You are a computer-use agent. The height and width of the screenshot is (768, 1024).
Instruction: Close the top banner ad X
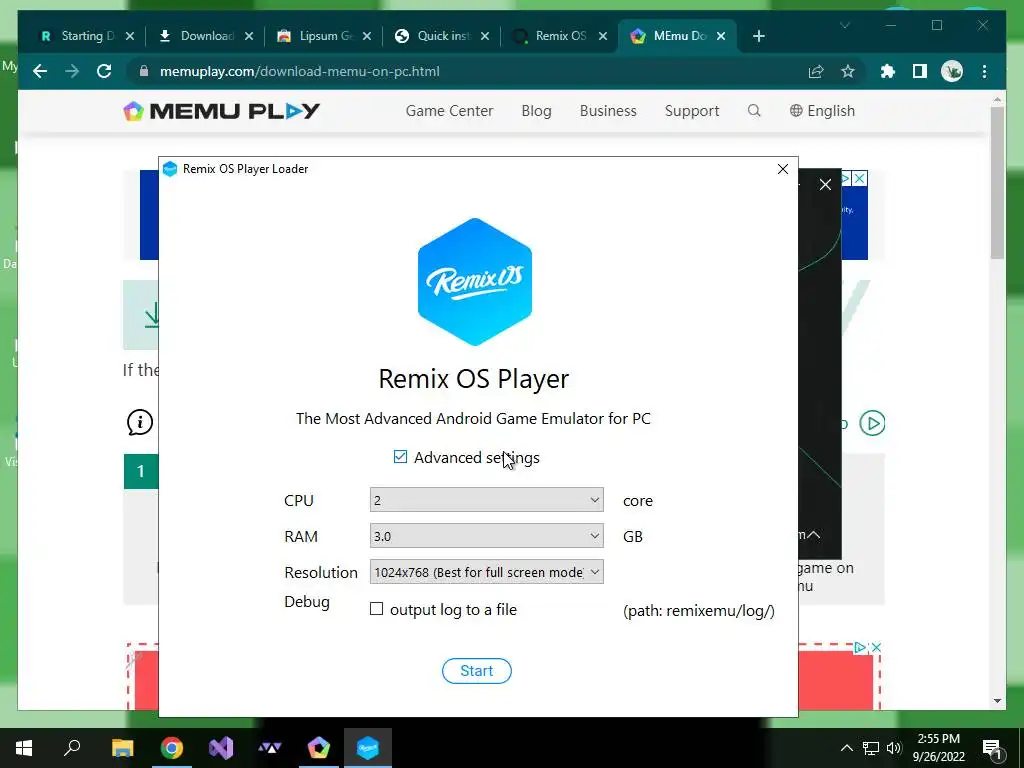coord(859,178)
